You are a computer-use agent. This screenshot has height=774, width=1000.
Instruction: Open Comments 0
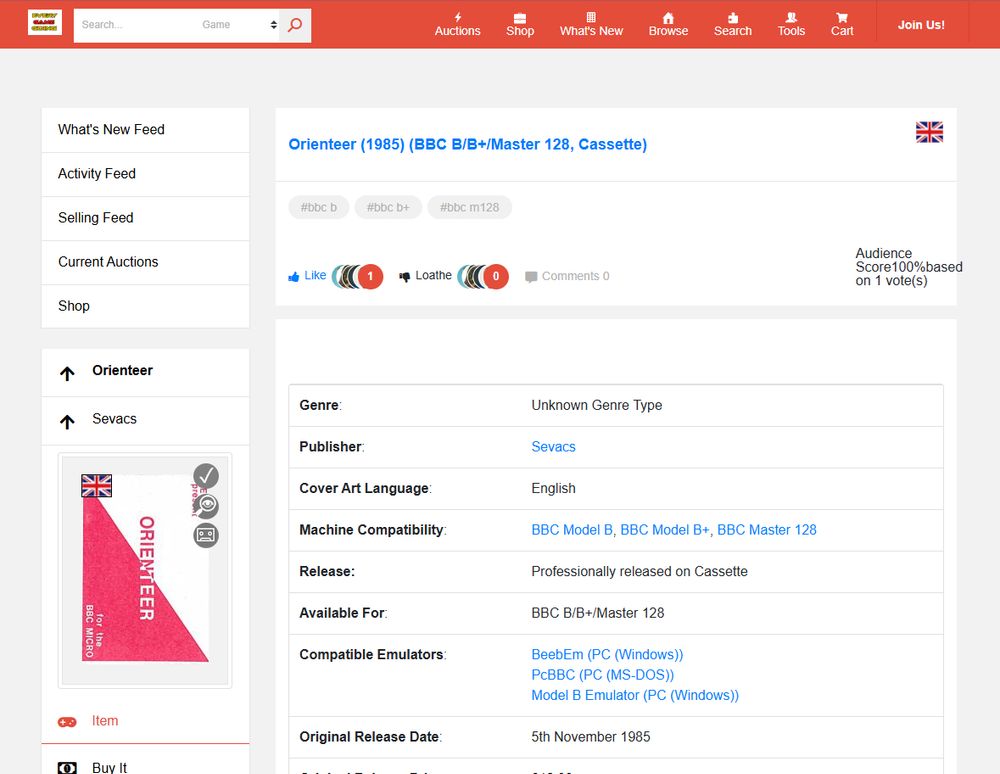tap(567, 276)
